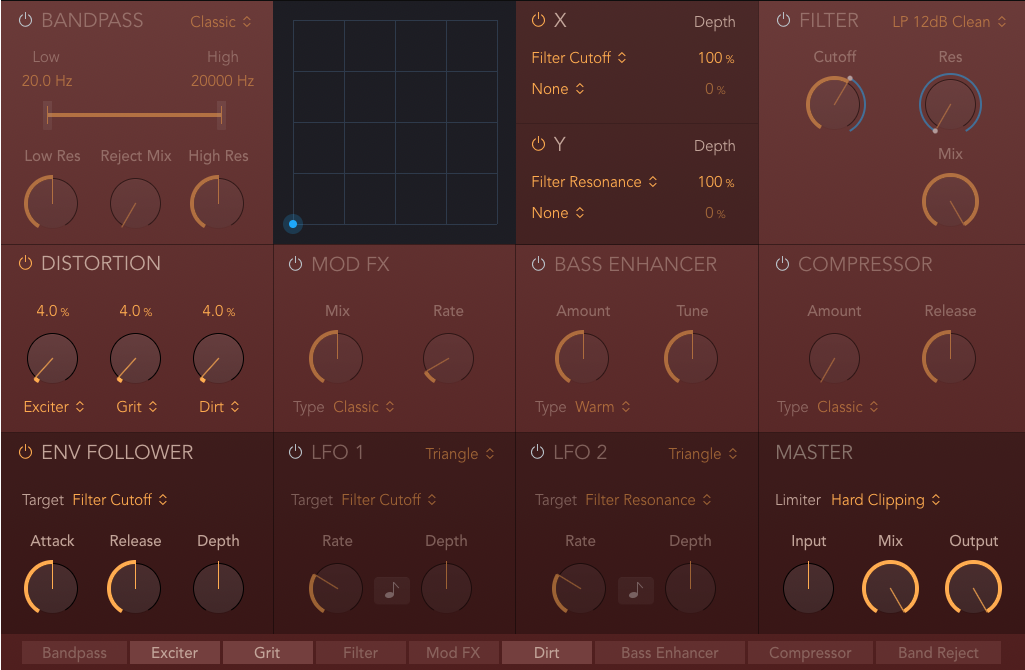The image size is (1025, 670).
Task: Toggle the Env Follower power button
Action: coord(25,452)
